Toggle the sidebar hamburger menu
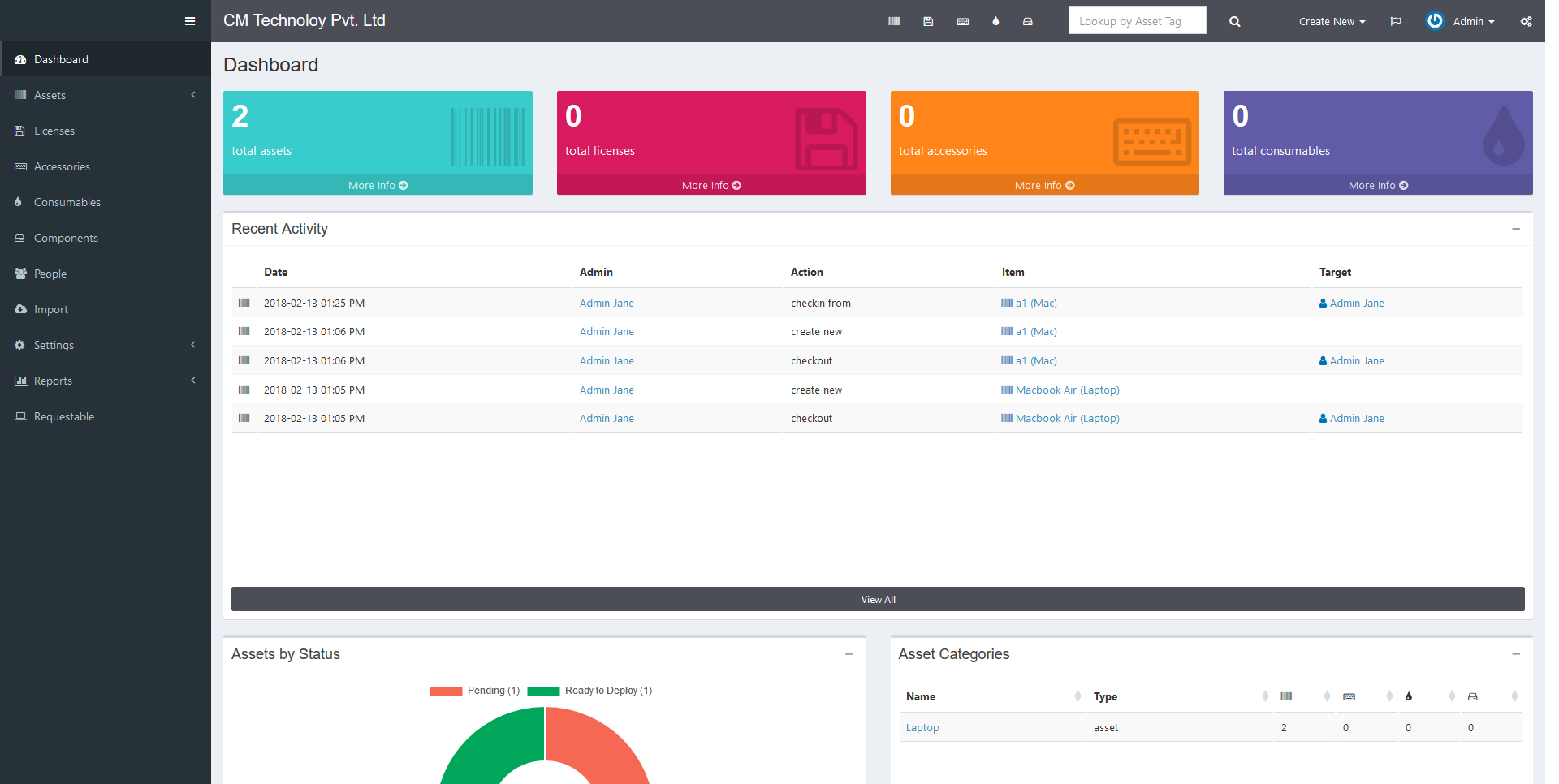Image resolution: width=1559 pixels, height=784 pixels. pos(190,21)
